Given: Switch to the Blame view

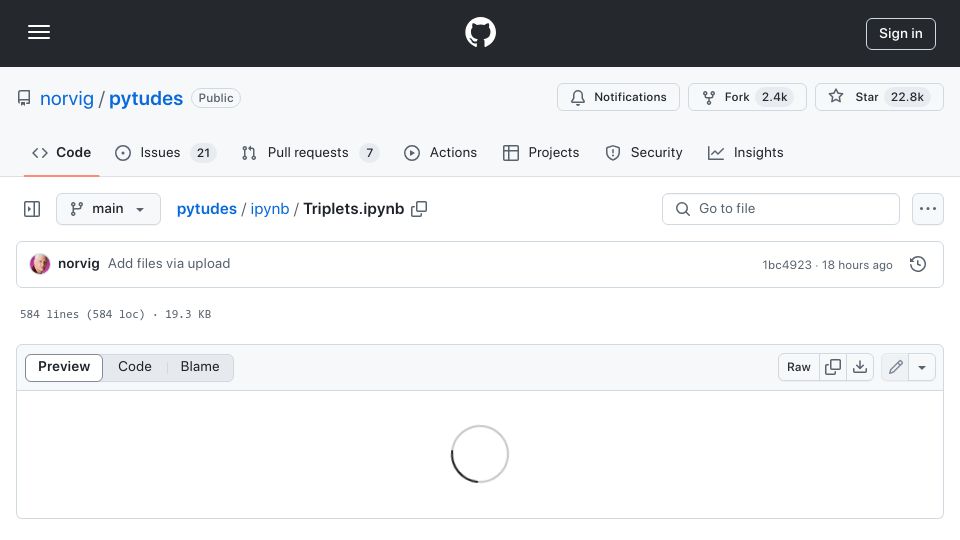Looking at the screenshot, I should click(200, 367).
